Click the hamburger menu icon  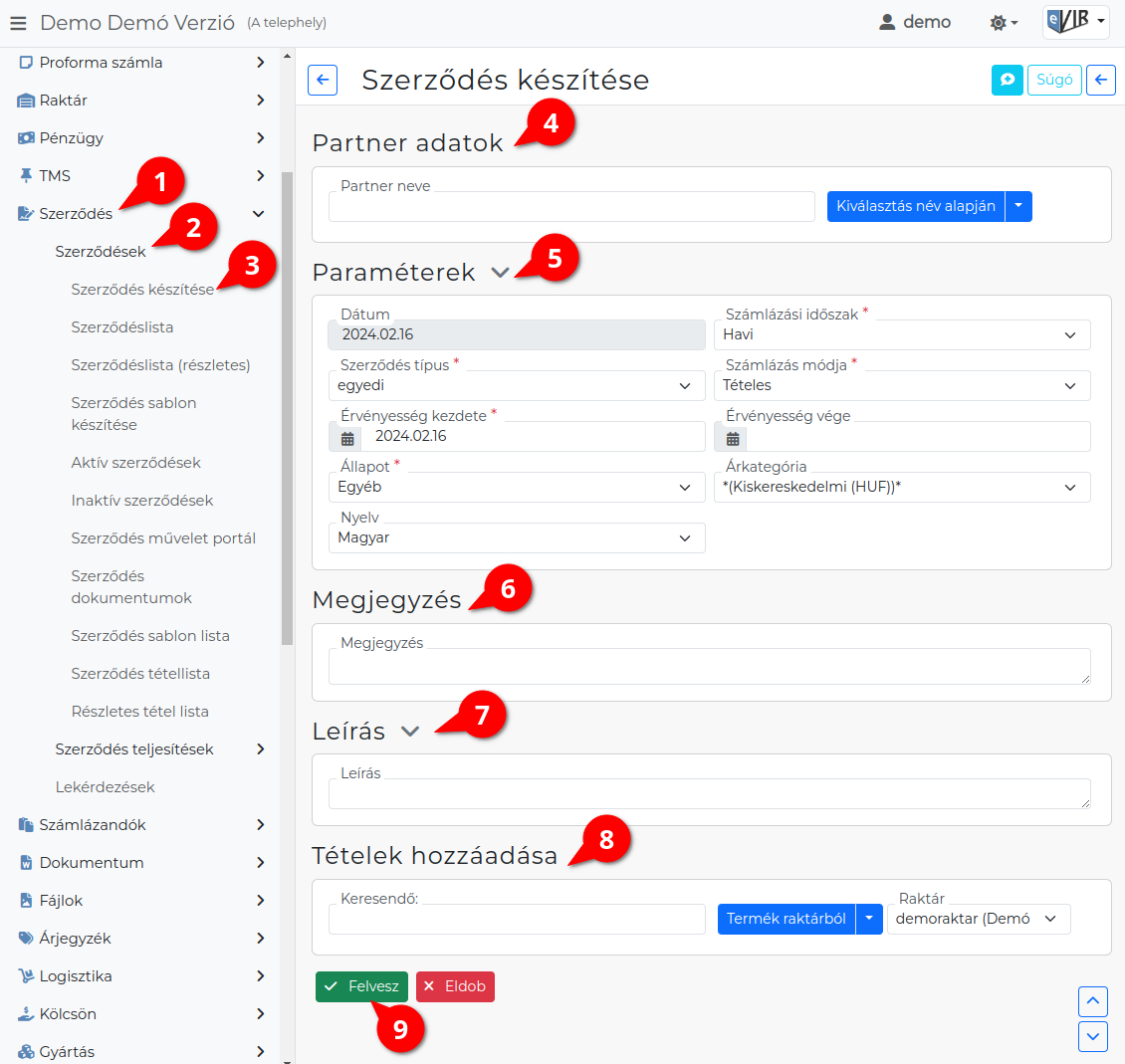click(x=18, y=23)
